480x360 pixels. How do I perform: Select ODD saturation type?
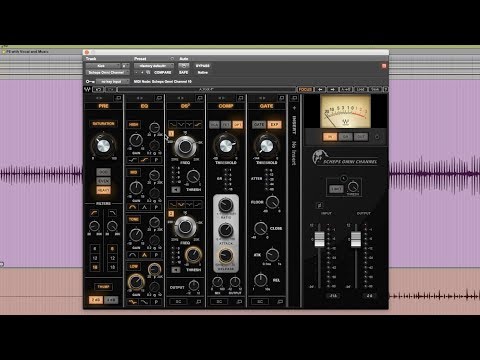pyautogui.click(x=103, y=172)
